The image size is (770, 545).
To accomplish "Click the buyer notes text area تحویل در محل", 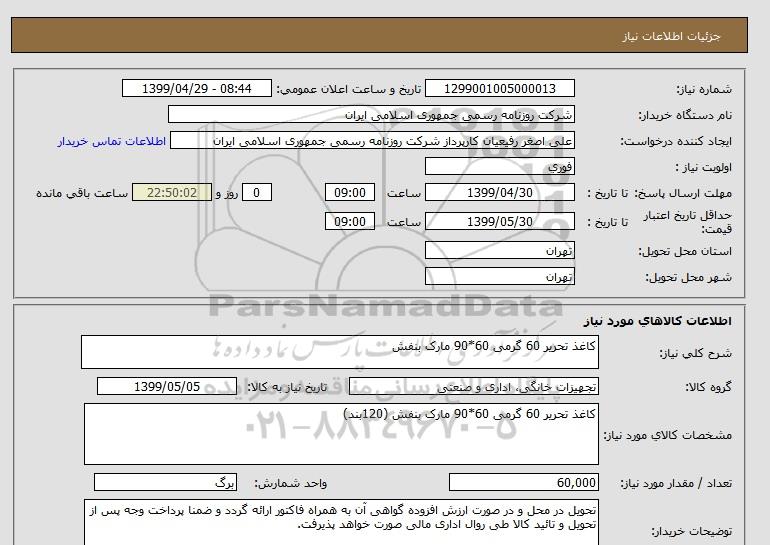I will [x=341, y=522].
